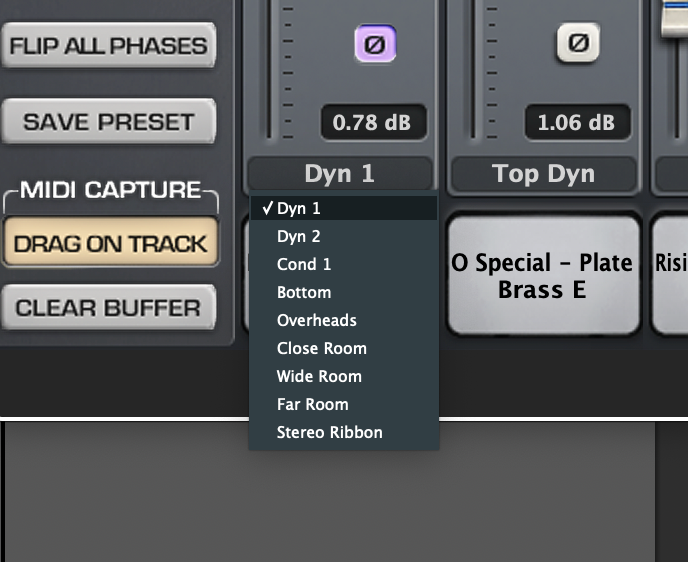Click Save Preset button

[x=109, y=121]
